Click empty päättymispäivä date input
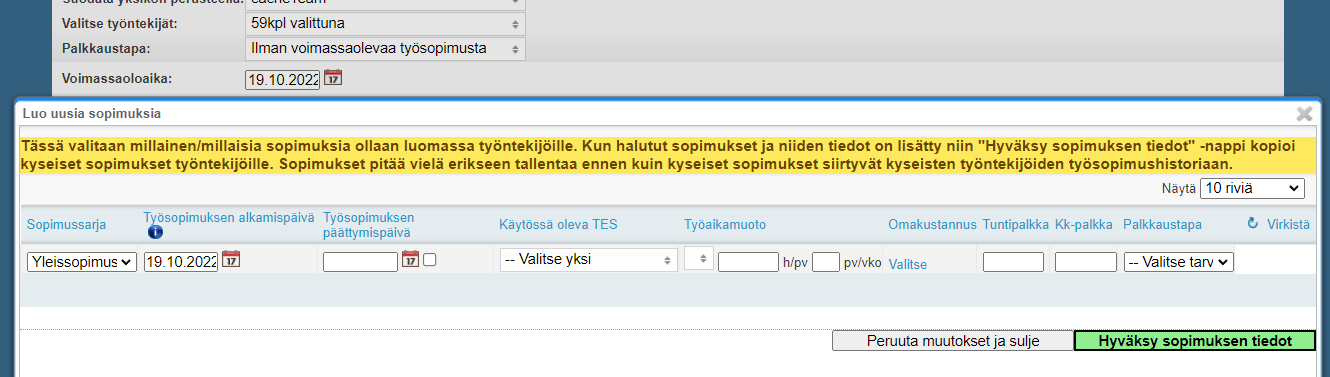 point(361,262)
